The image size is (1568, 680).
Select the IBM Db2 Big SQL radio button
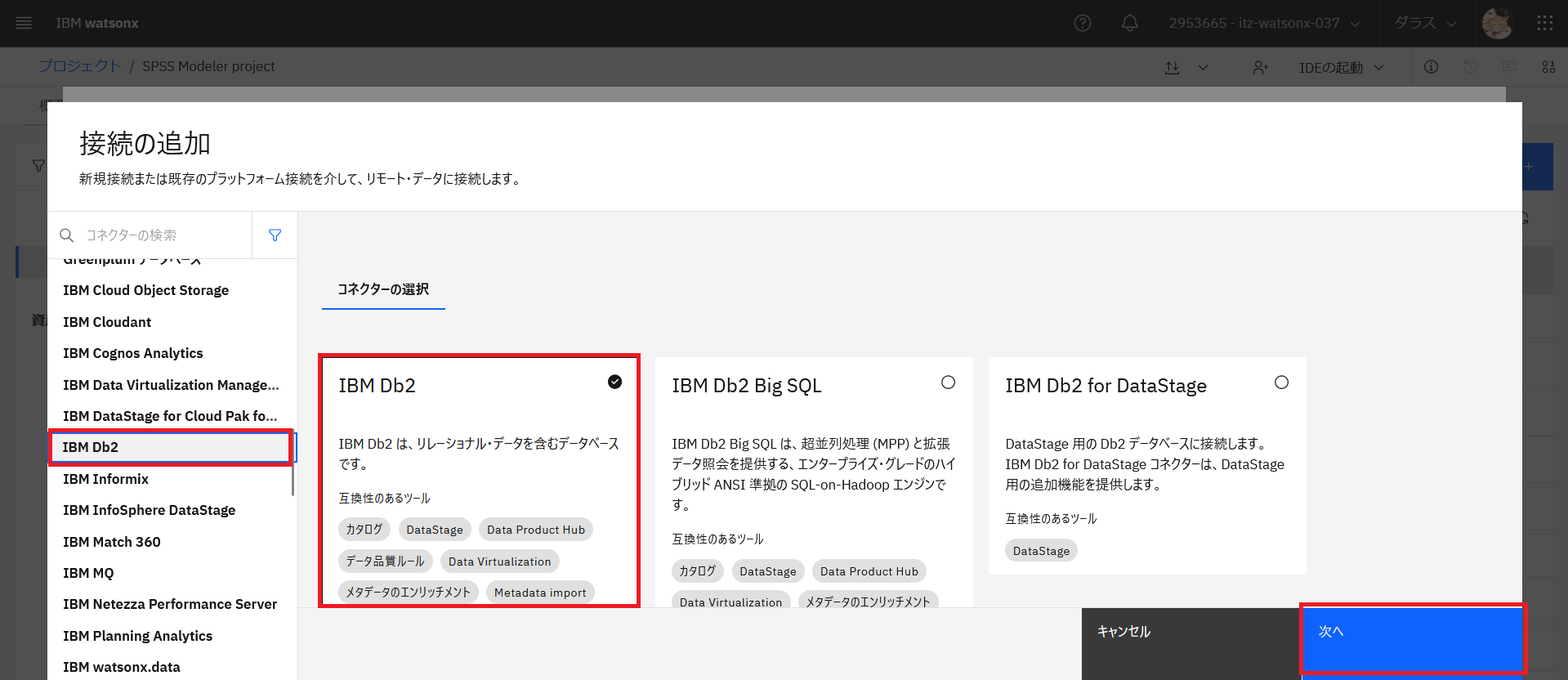(x=948, y=382)
